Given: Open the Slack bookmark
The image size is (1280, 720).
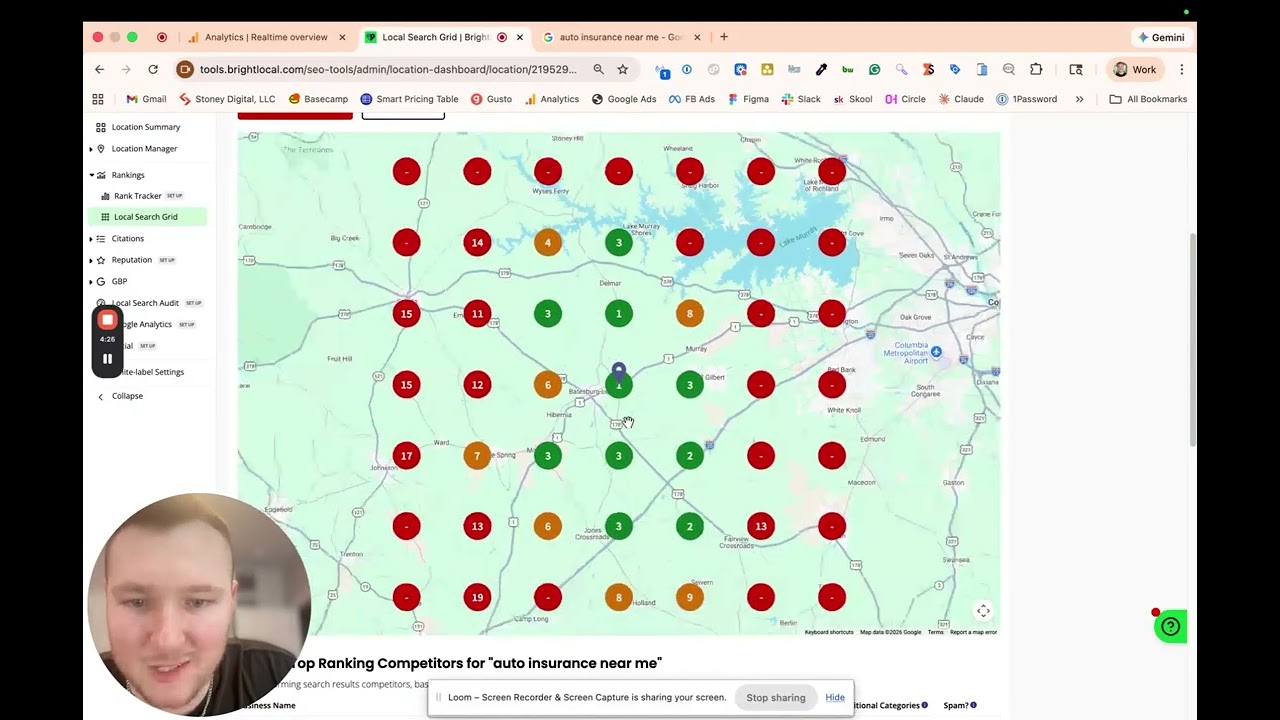Looking at the screenshot, I should 801,99.
